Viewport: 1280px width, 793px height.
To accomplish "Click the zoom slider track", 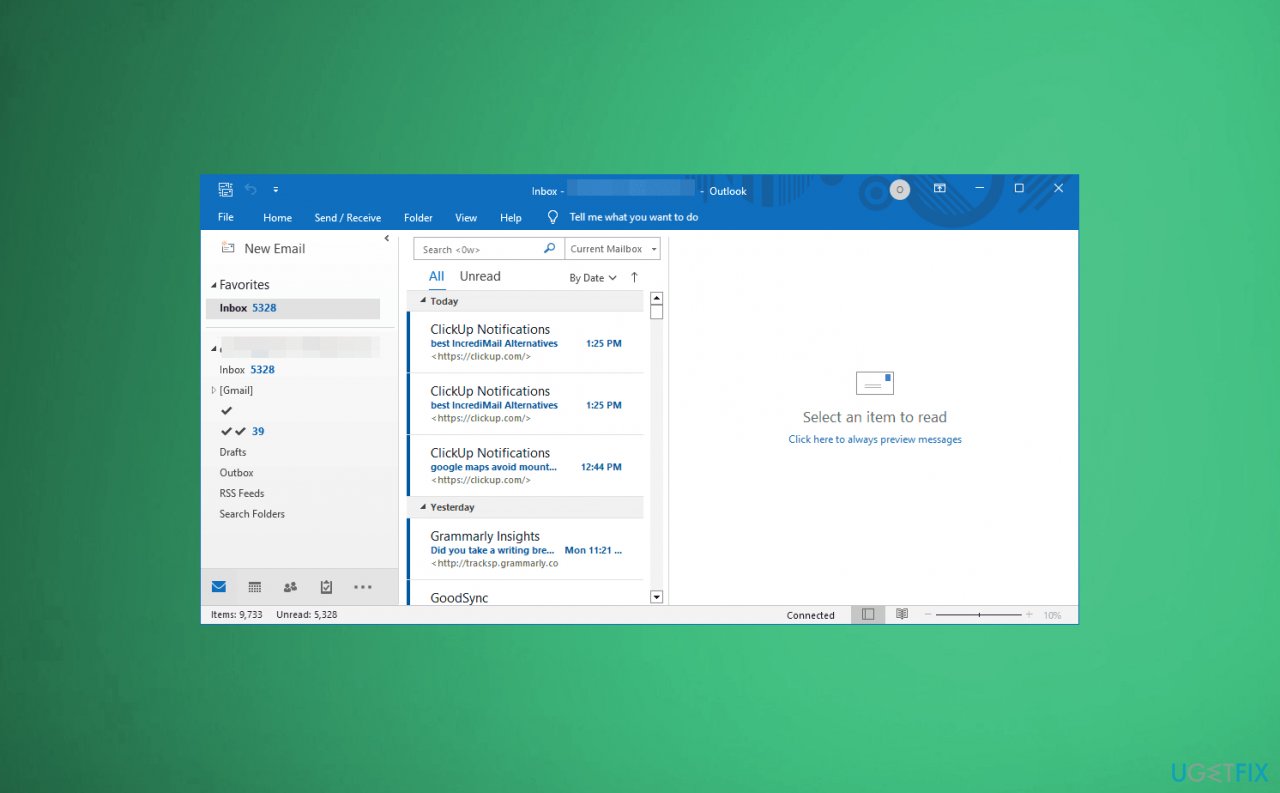I will click(979, 615).
